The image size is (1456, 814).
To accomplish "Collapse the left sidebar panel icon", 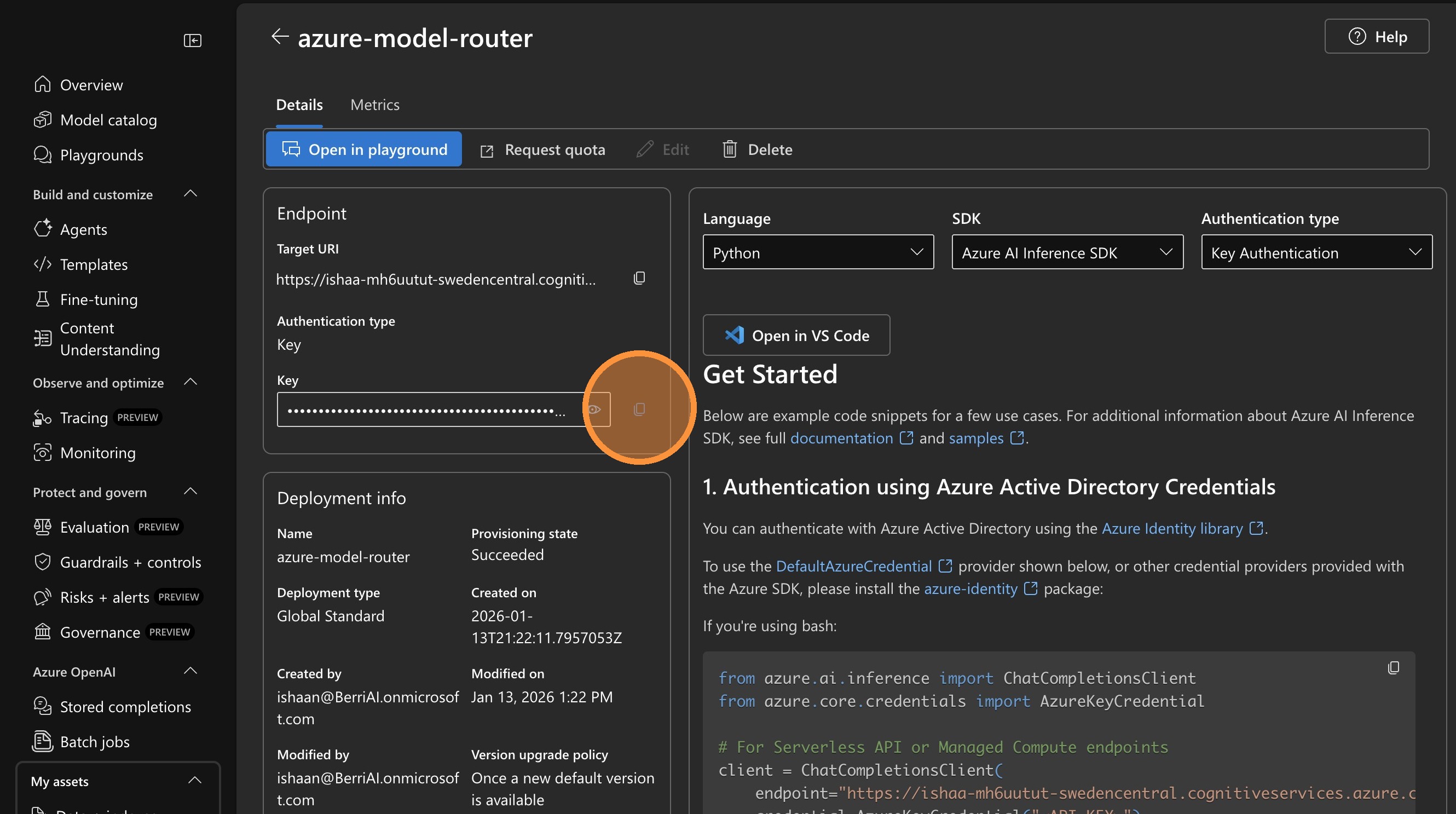I will [192, 40].
